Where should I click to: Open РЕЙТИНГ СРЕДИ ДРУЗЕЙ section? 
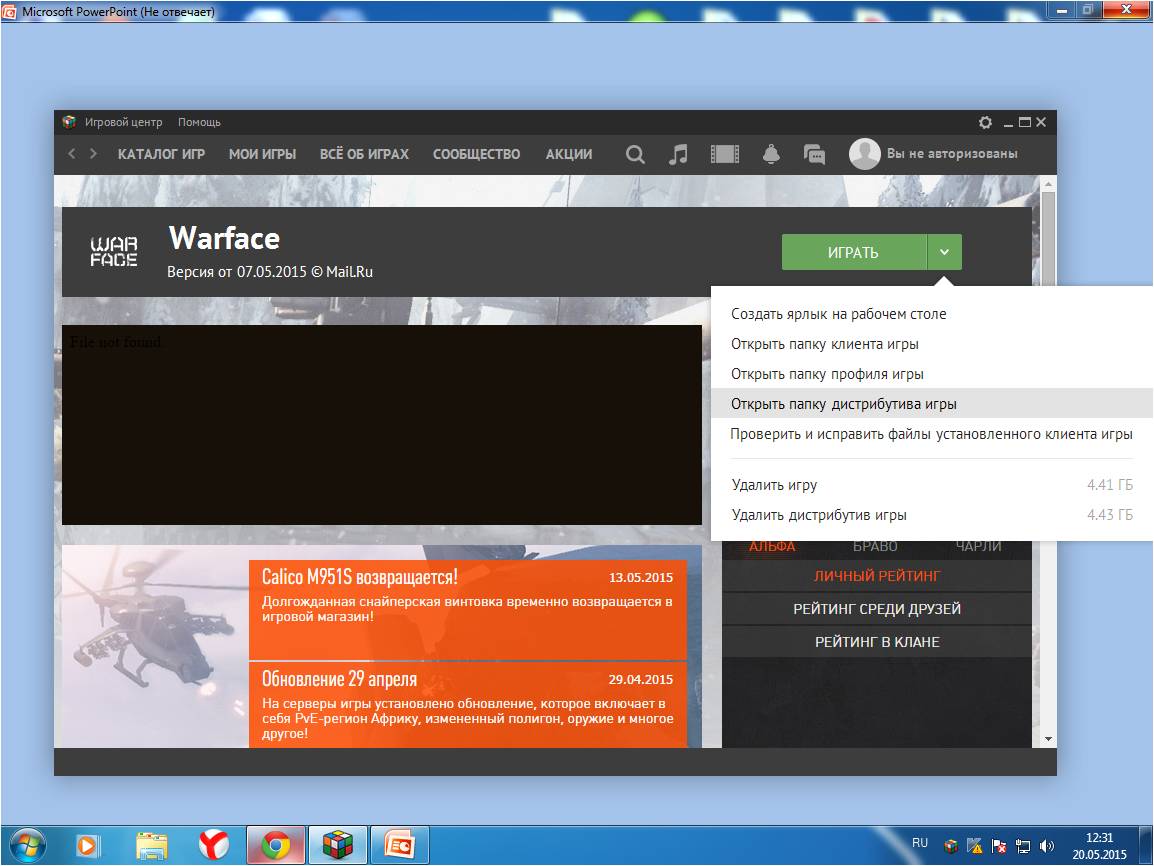pos(877,609)
